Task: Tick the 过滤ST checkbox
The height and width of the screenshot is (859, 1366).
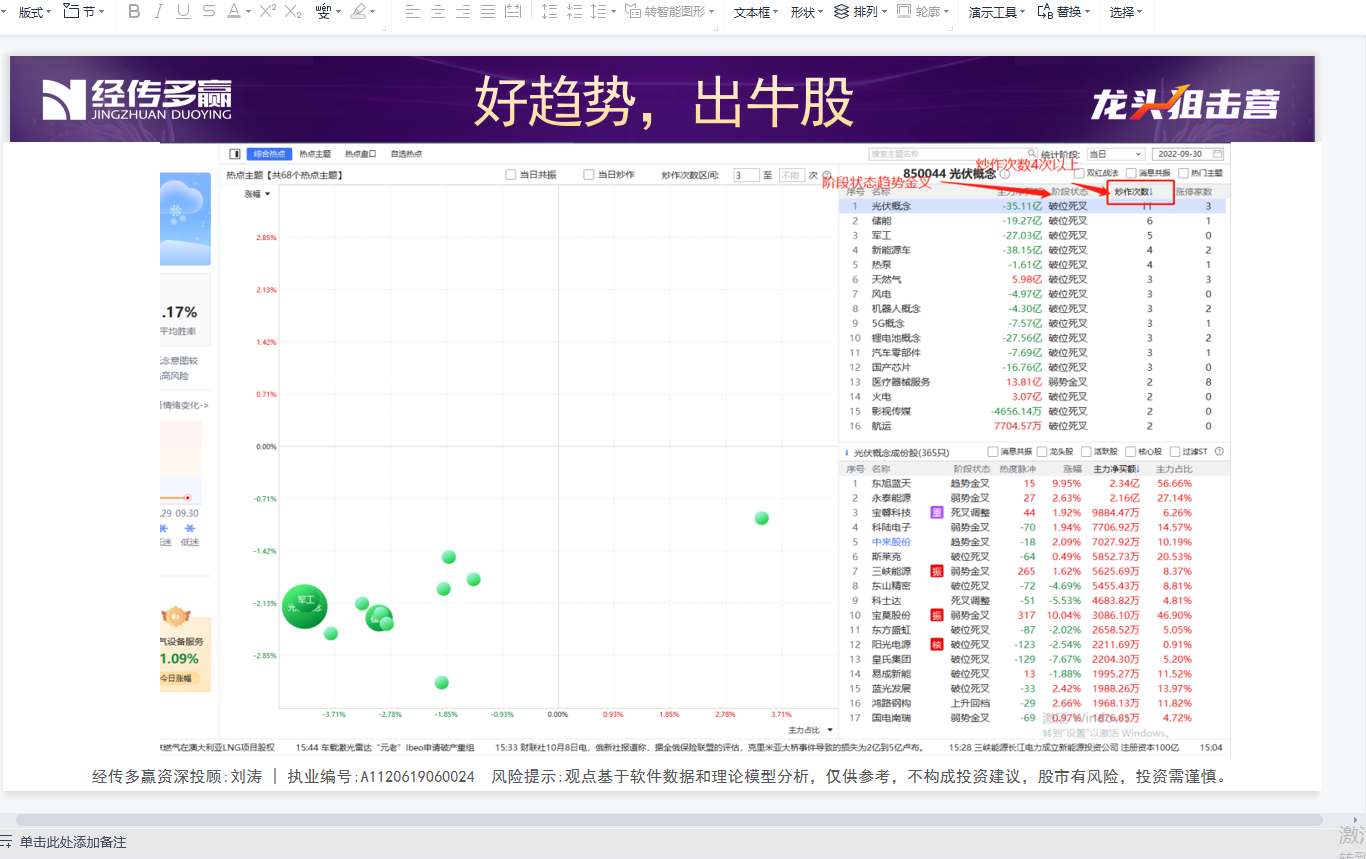Action: [x=1174, y=451]
